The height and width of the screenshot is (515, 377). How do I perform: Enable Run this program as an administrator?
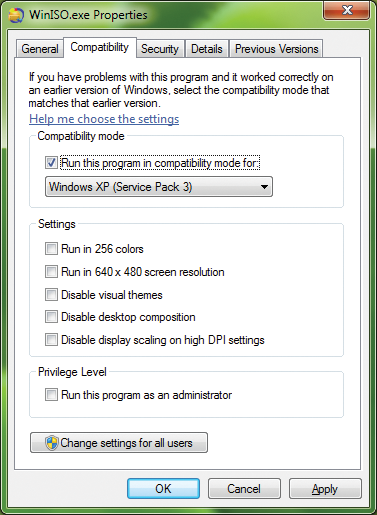click(51, 395)
